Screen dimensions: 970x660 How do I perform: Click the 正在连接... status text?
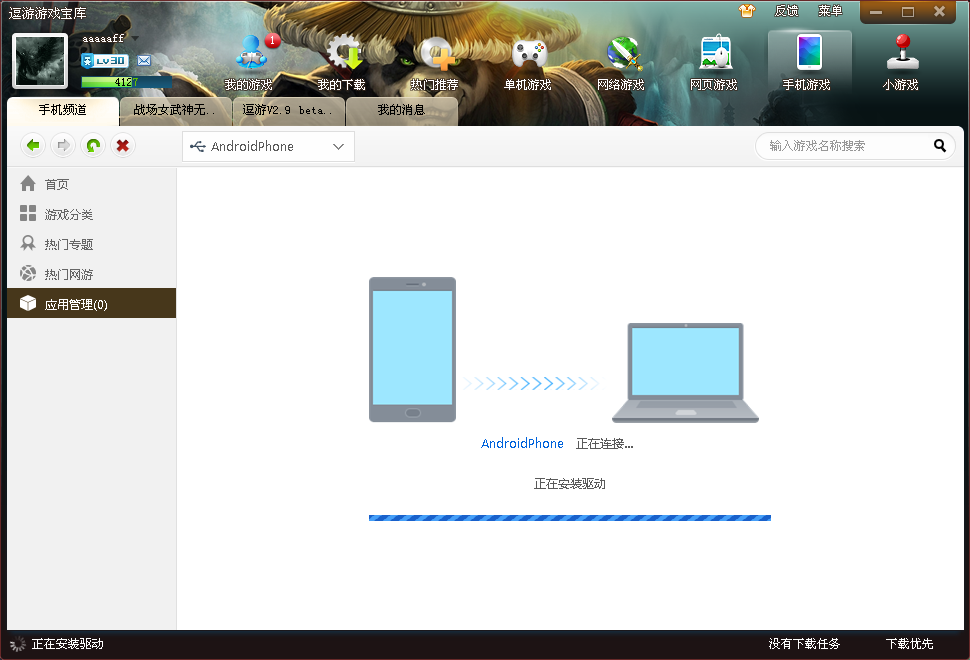(604, 444)
